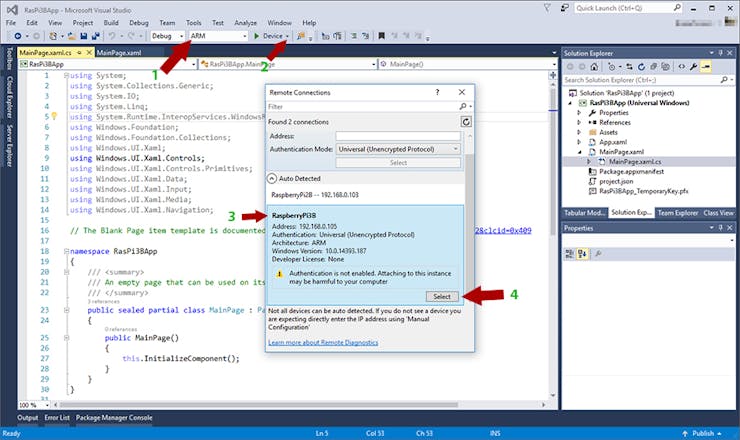Toggle the Preview Selected Items icon
The width and height of the screenshot is (740, 440).
[x=706, y=67]
